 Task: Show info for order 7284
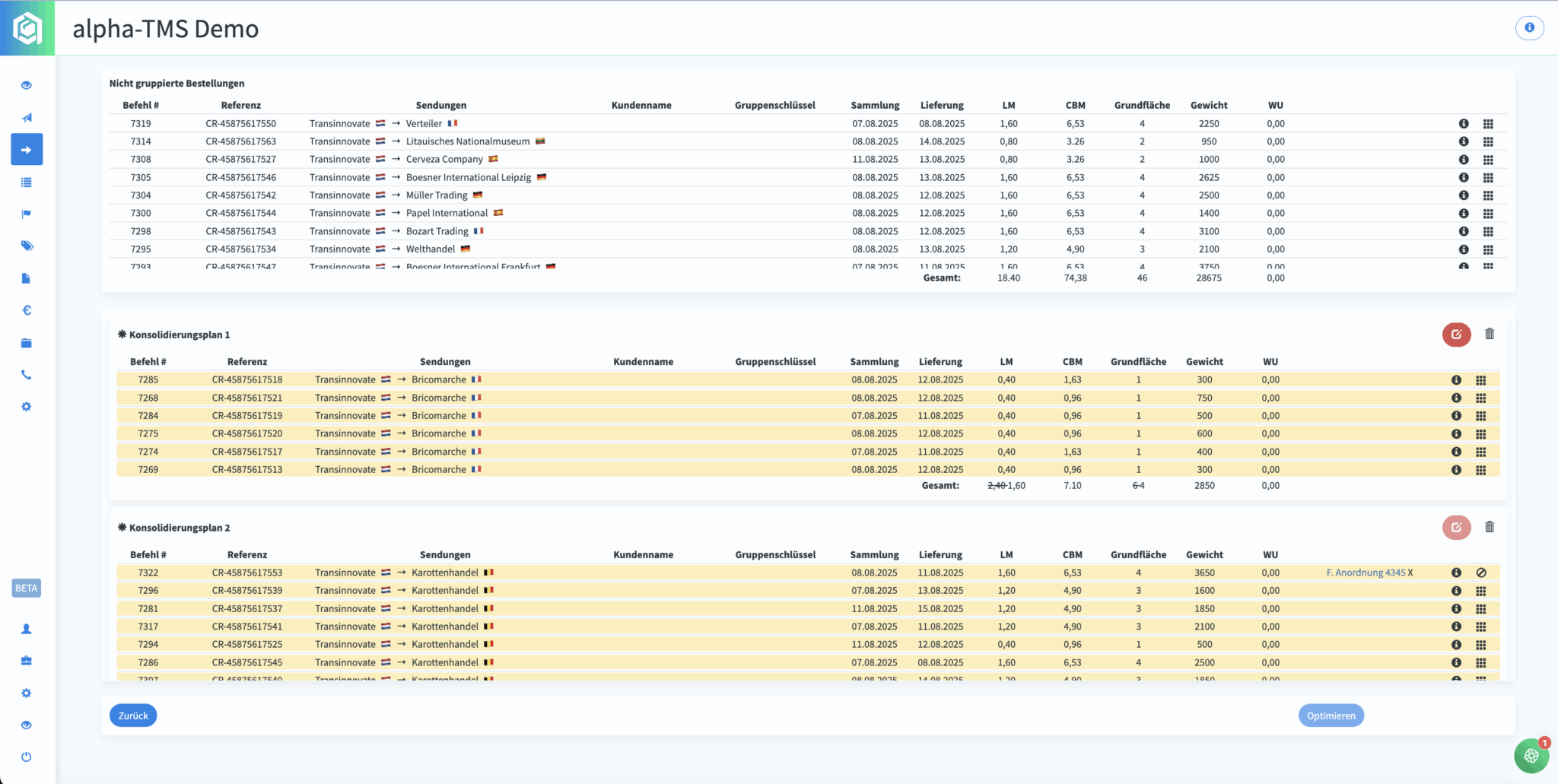point(1456,415)
